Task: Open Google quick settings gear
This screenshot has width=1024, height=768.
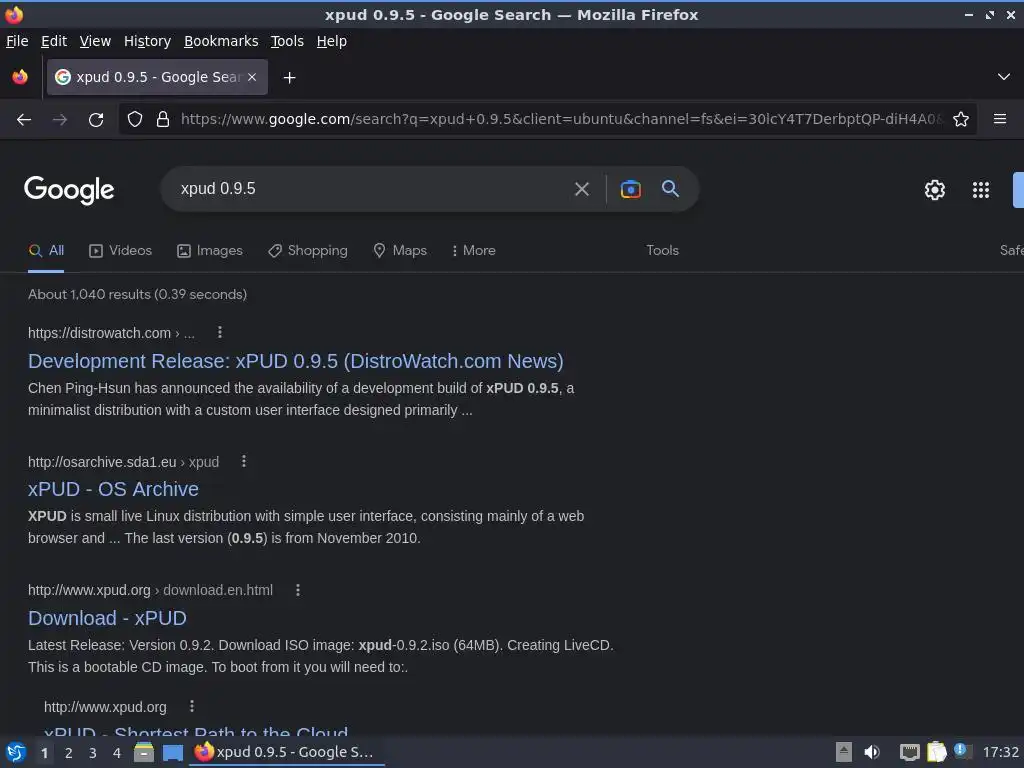Action: click(935, 190)
